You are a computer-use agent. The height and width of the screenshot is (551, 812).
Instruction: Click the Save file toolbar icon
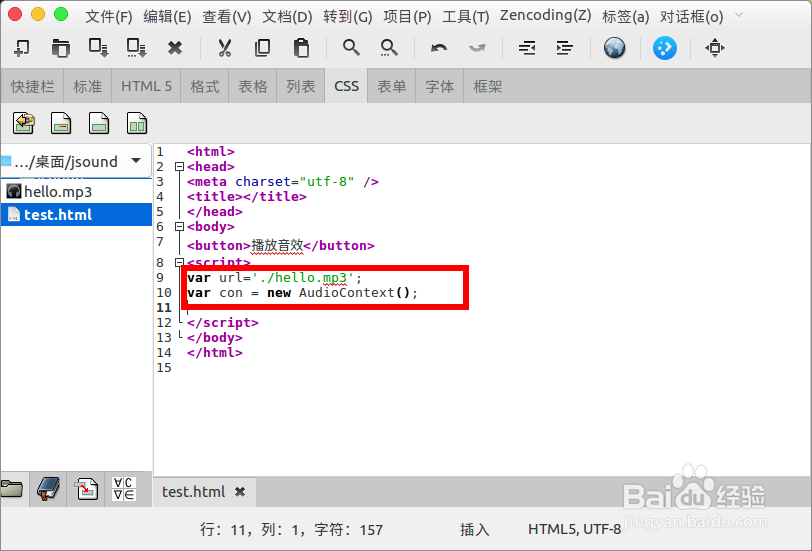[98, 48]
